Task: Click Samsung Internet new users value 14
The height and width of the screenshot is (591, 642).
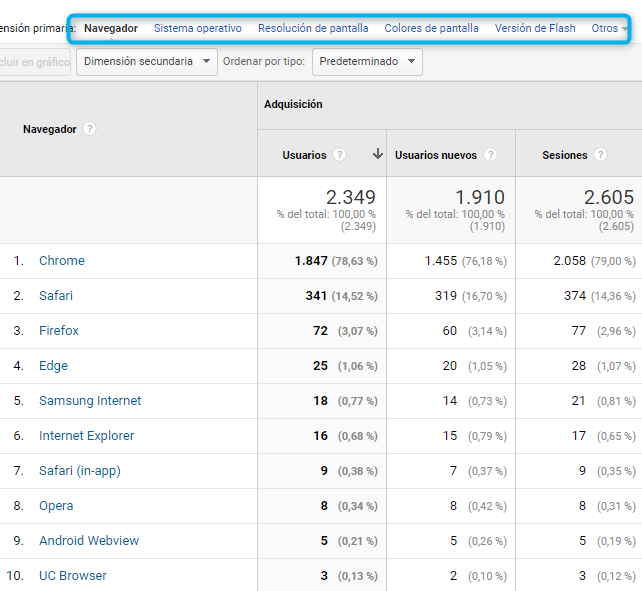Action: 450,401
